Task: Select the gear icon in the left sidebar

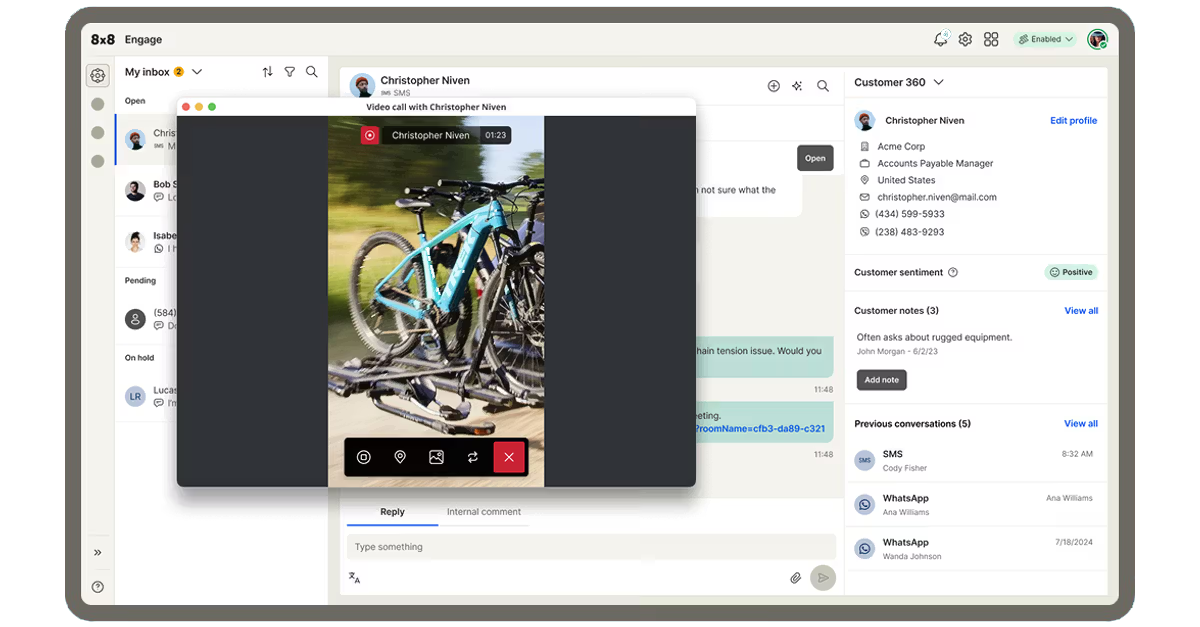Action: tap(97, 75)
